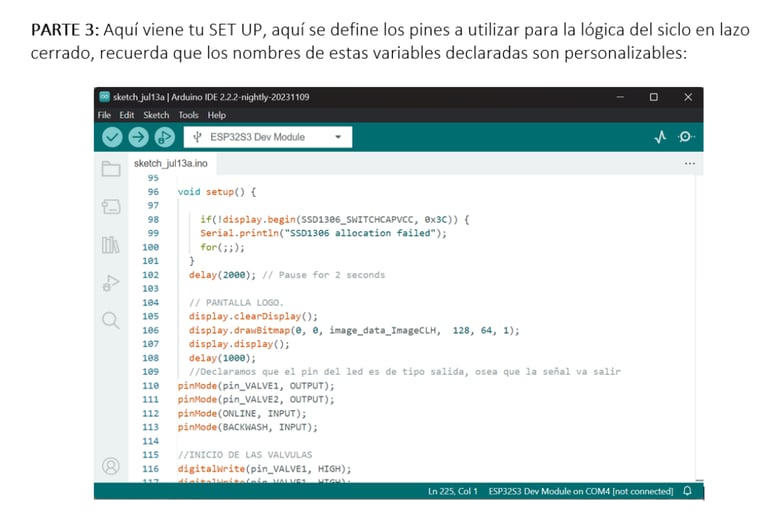
Task: Minimize the Arduino IDE window
Action: coord(620,97)
